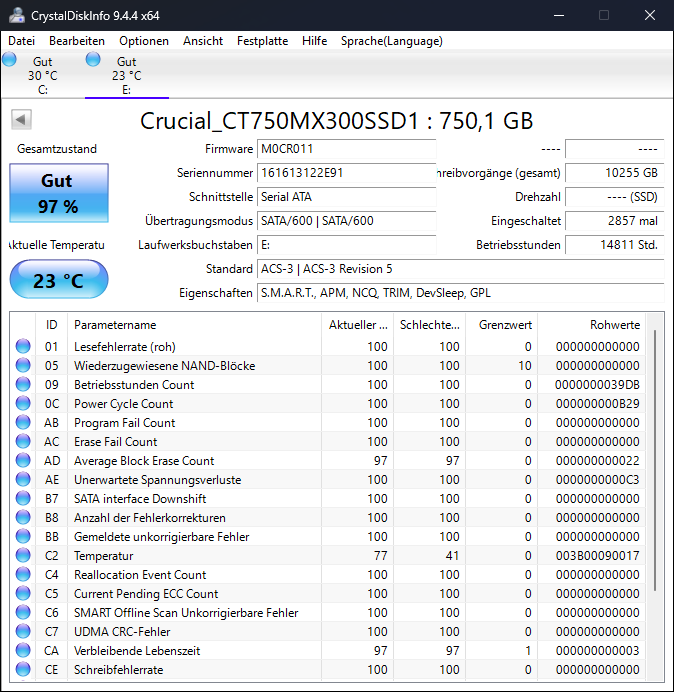Click the Schnittstelle Serial ATA field
The width and height of the screenshot is (674, 692).
(x=346, y=197)
